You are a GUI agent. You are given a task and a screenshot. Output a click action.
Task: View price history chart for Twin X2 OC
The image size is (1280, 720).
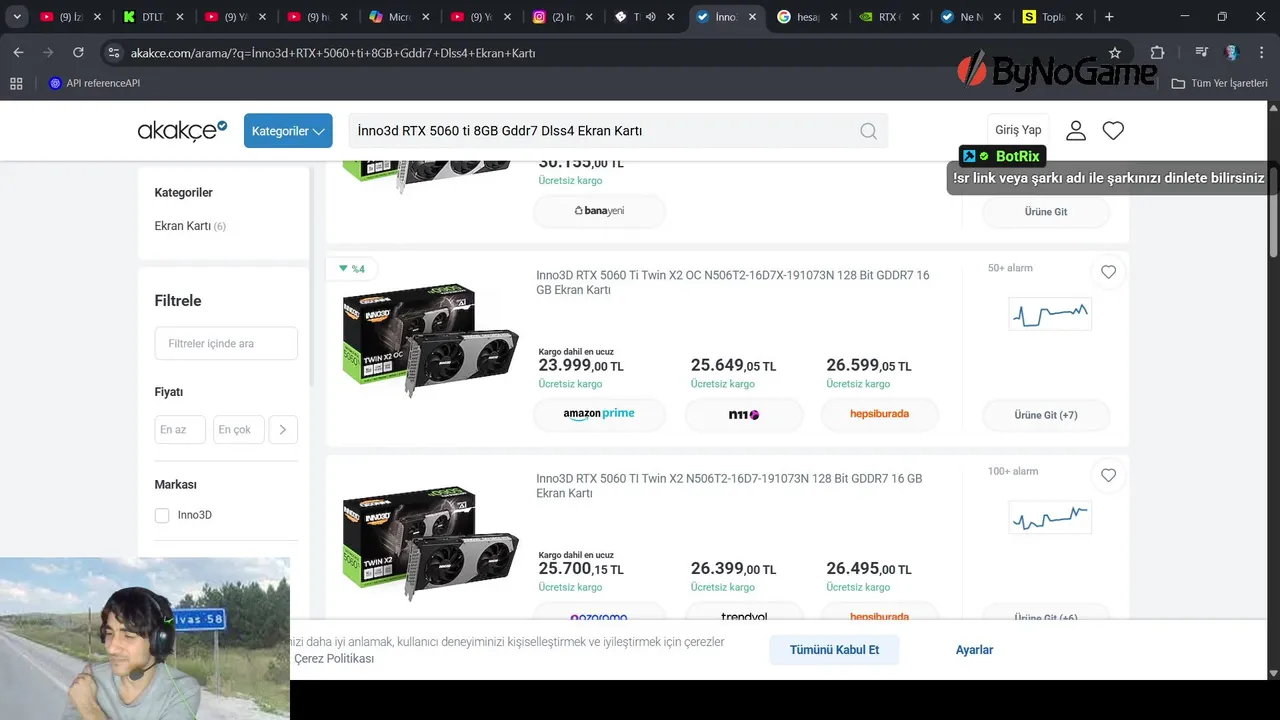click(x=1050, y=314)
